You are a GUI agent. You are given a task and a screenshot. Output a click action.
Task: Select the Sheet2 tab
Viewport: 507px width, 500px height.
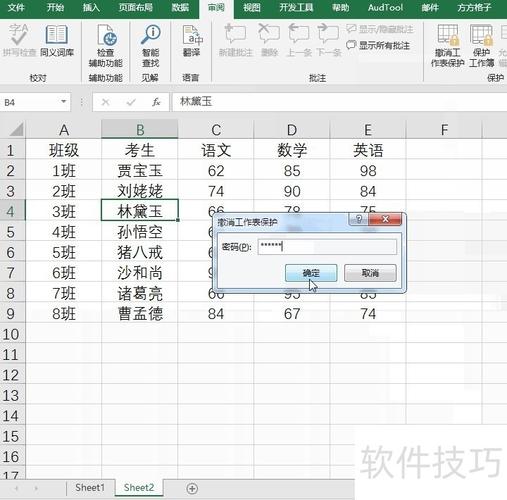[x=139, y=488]
